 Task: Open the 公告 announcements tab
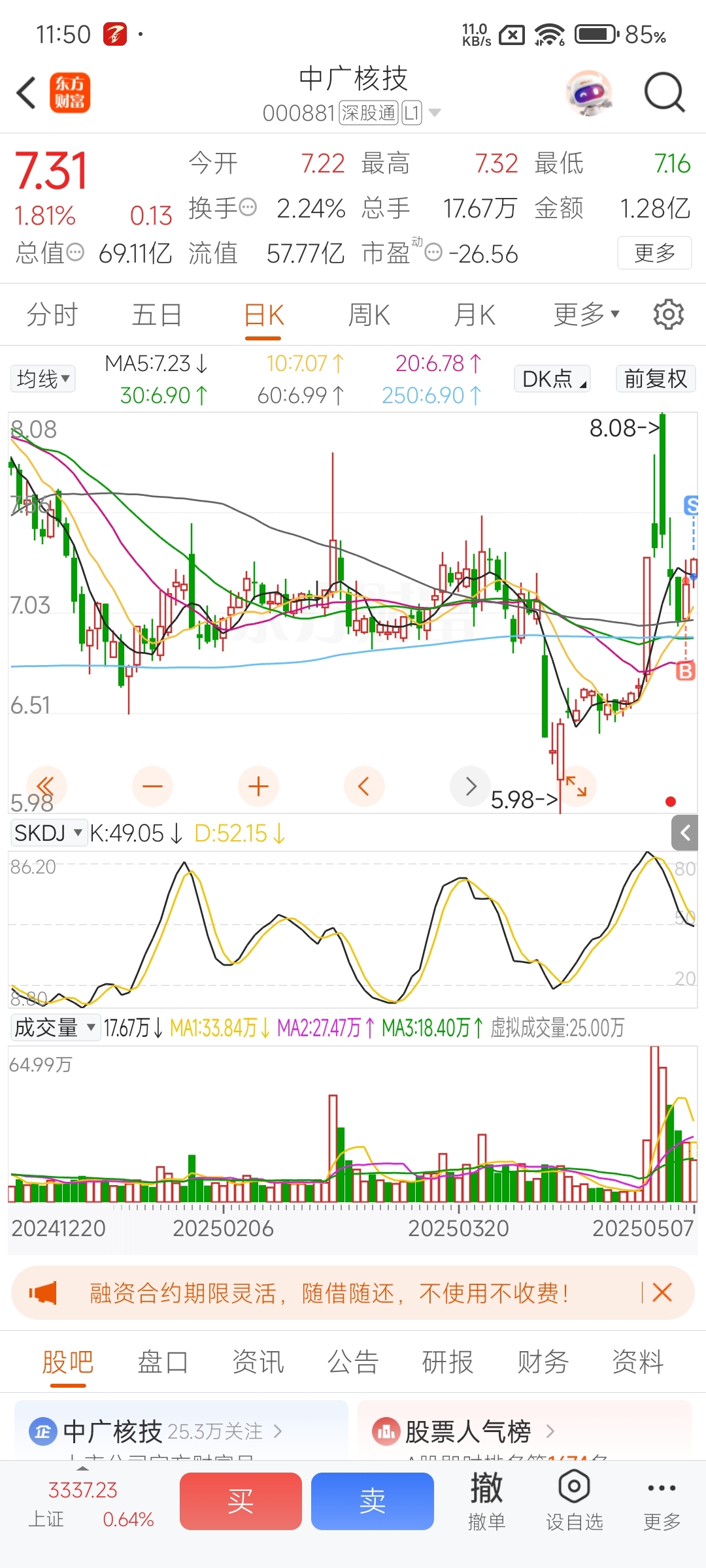353,1362
